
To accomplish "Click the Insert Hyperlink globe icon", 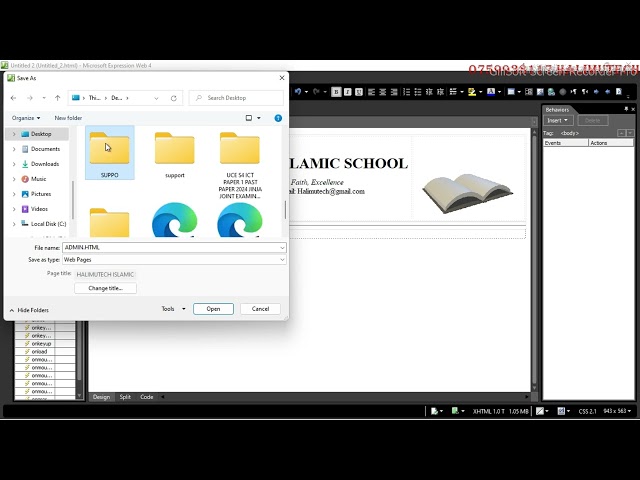I will (x=551, y=92).
